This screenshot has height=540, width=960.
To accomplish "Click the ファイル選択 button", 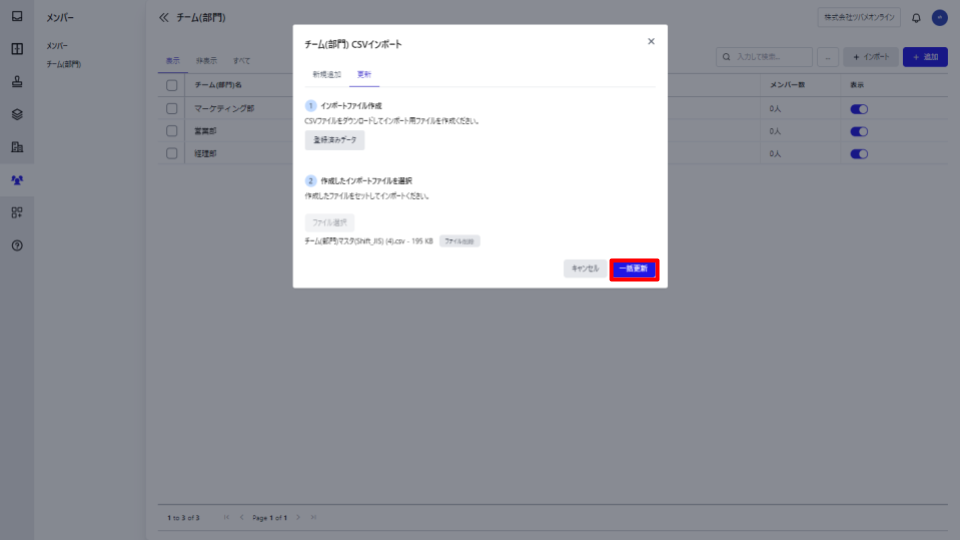I will pos(329,223).
